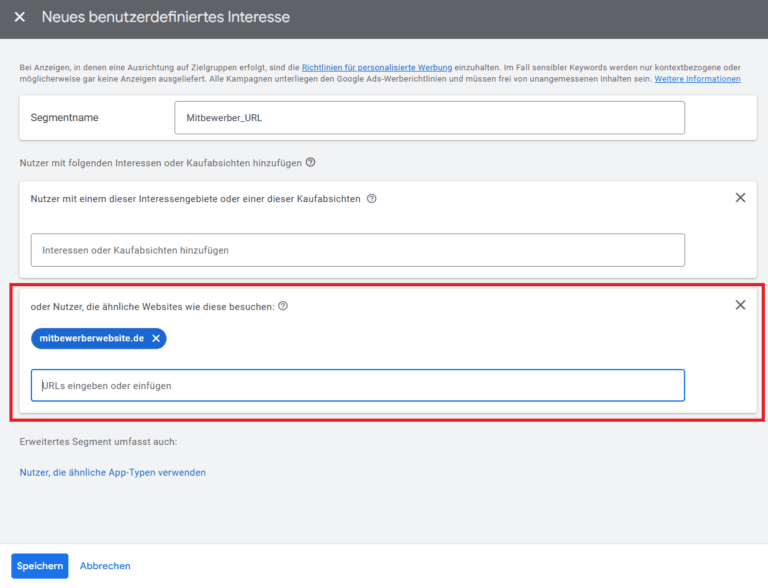Remove the Interessengebiete oder Kaufabsichten section
Viewport: 768px width, 588px height.
[740, 197]
